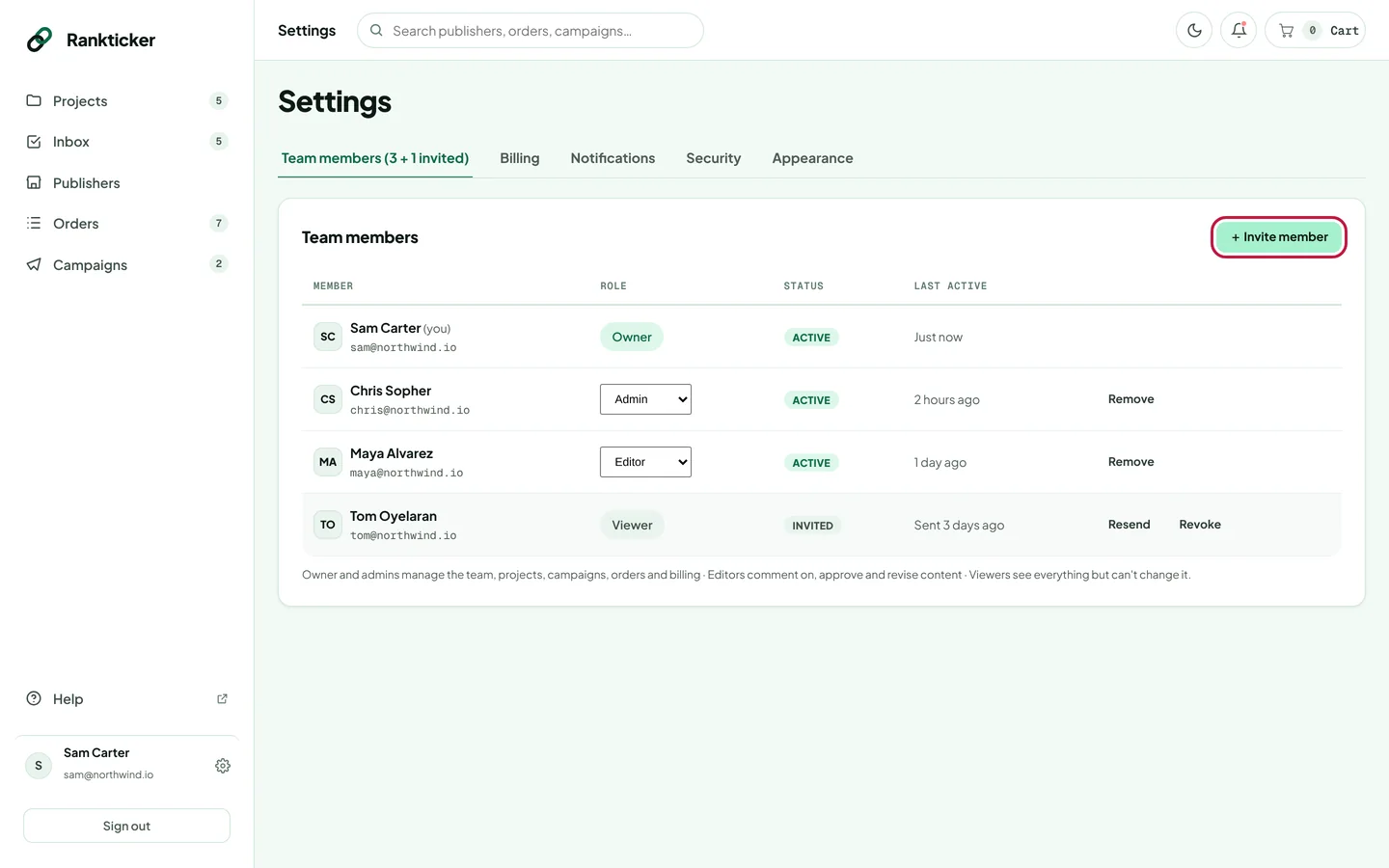Click the Orders list icon
Viewport: 1389px width, 868px height.
pyautogui.click(x=34, y=224)
